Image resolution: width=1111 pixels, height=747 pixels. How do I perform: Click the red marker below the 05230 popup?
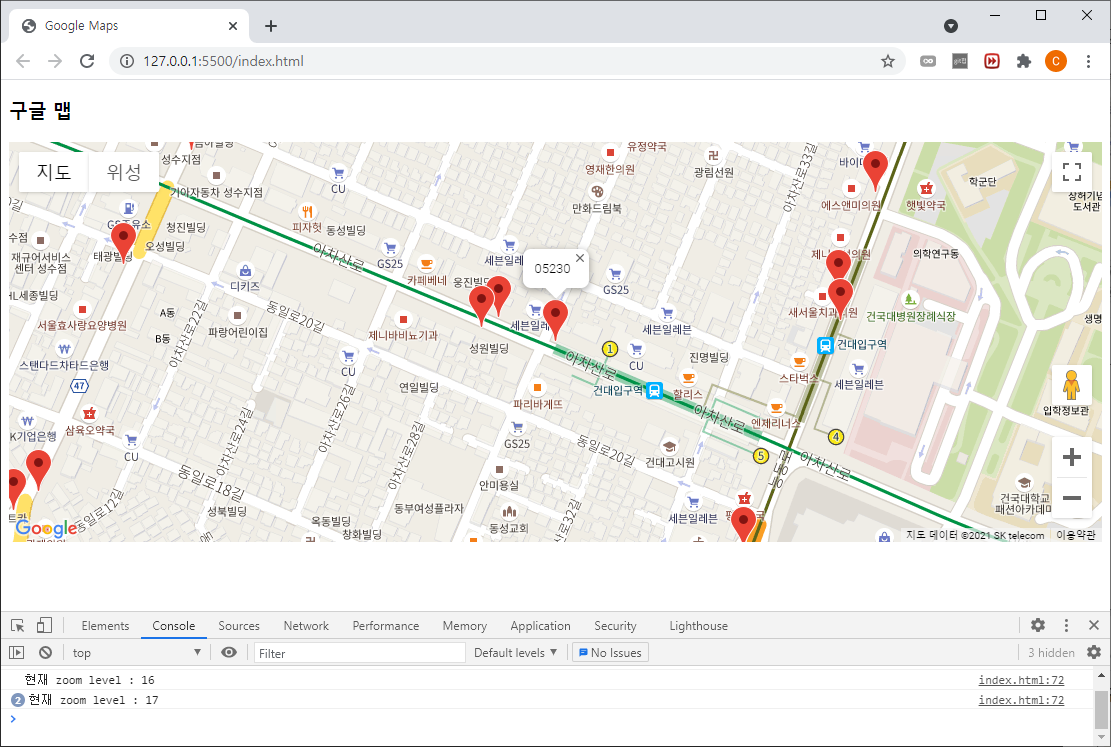point(556,320)
